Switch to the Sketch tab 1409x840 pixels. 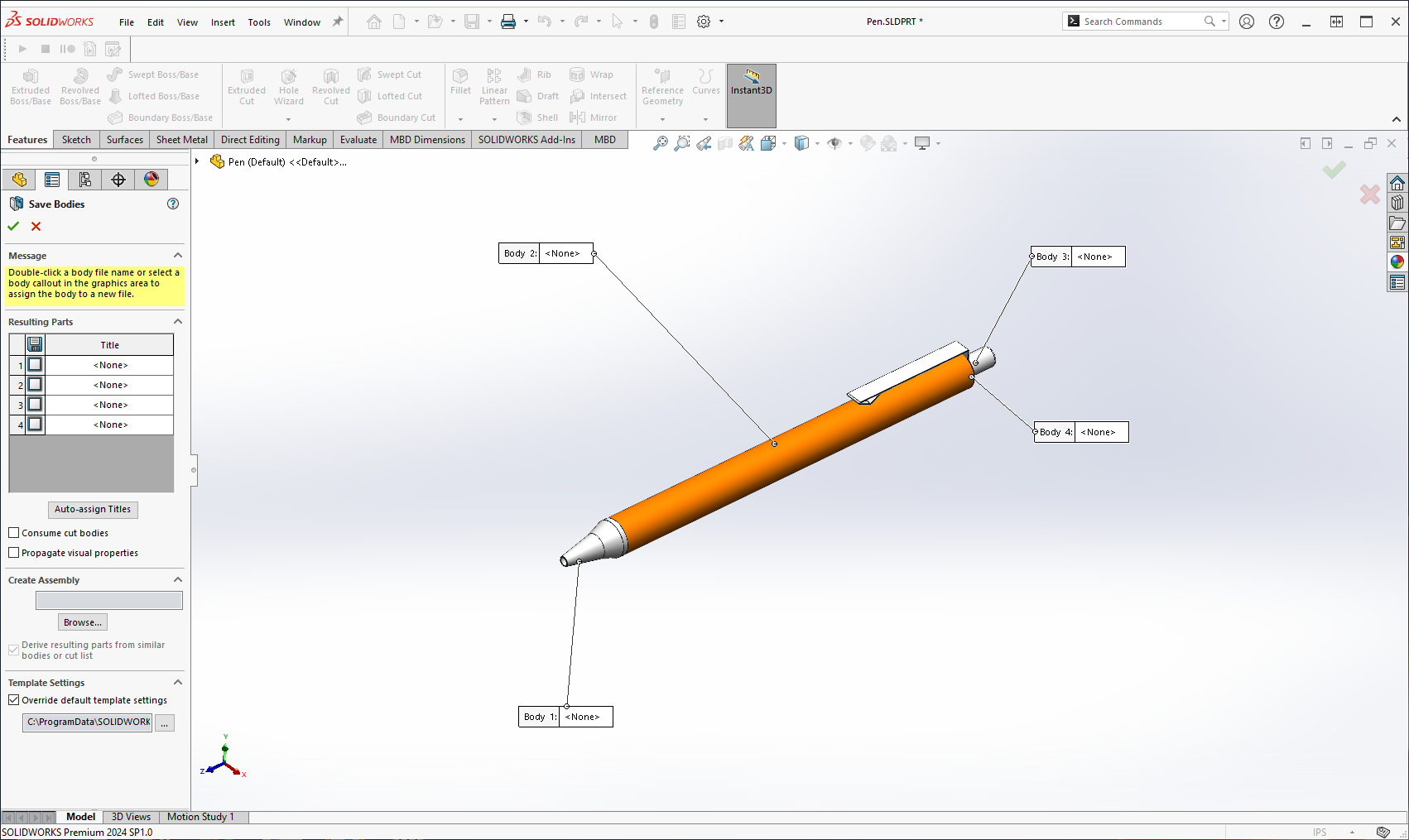click(76, 140)
